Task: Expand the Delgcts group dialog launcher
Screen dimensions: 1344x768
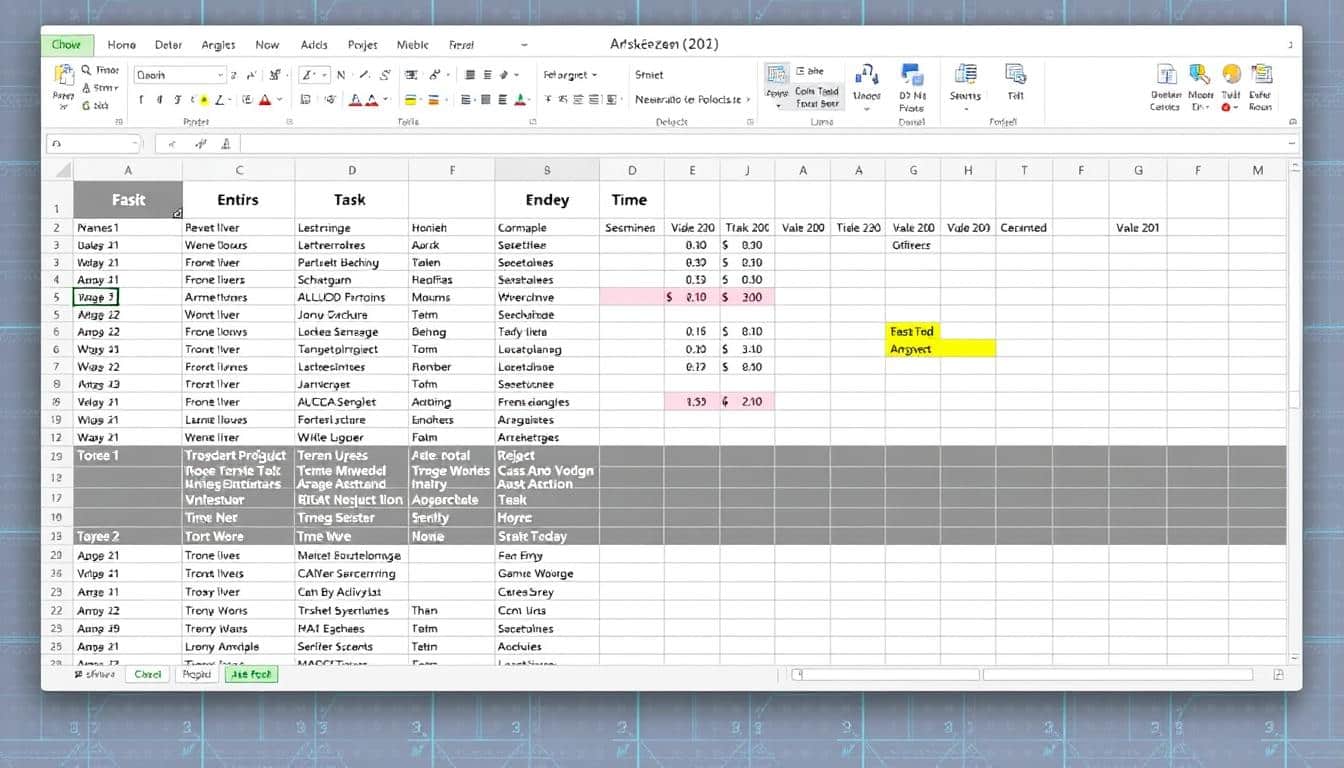Action: click(748, 122)
